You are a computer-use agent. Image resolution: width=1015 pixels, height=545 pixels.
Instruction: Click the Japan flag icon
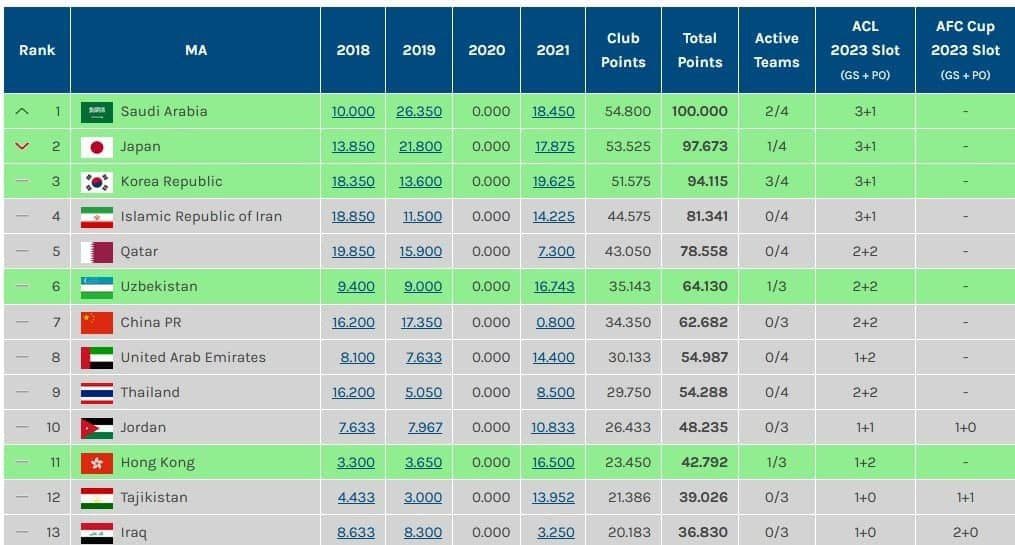pyautogui.click(x=97, y=147)
